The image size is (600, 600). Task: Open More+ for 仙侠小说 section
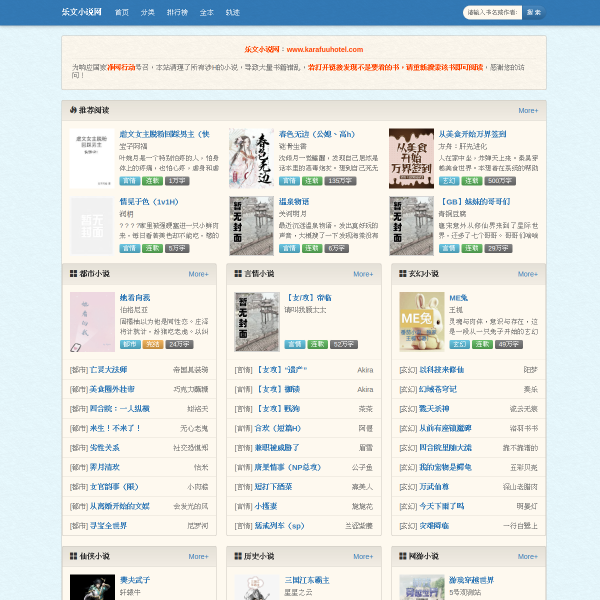pyautogui.click(x=198, y=556)
